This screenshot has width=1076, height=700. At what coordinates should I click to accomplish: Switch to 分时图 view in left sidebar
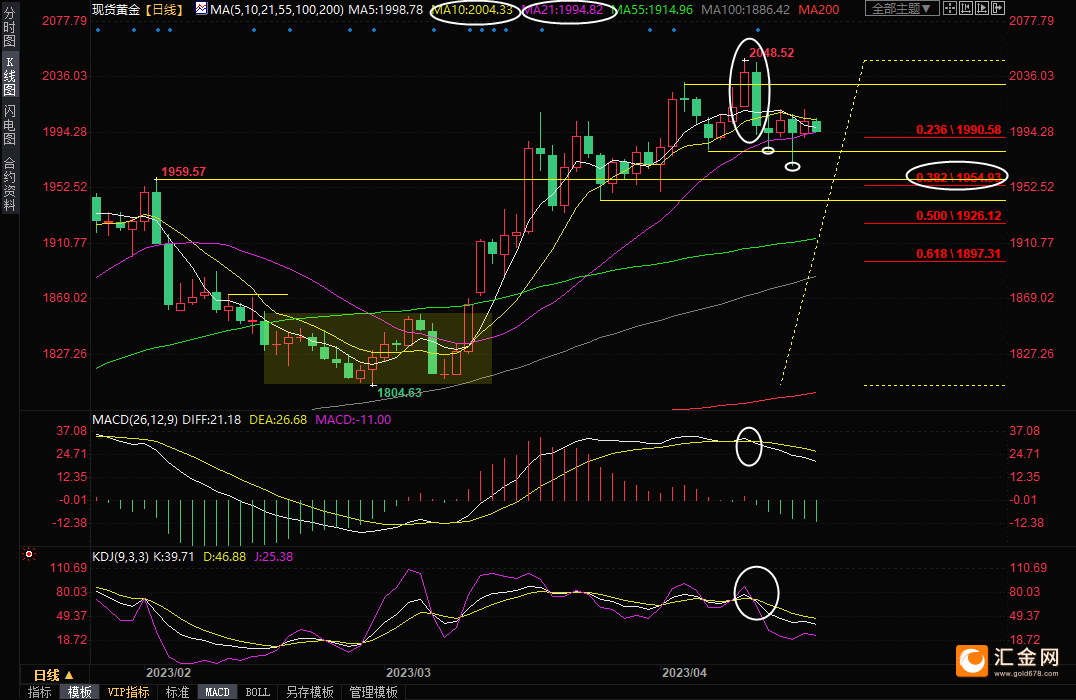click(10, 26)
